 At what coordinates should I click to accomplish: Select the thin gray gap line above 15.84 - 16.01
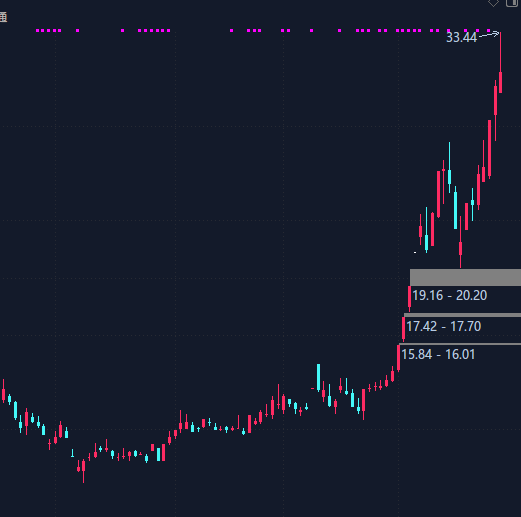(x=460, y=344)
